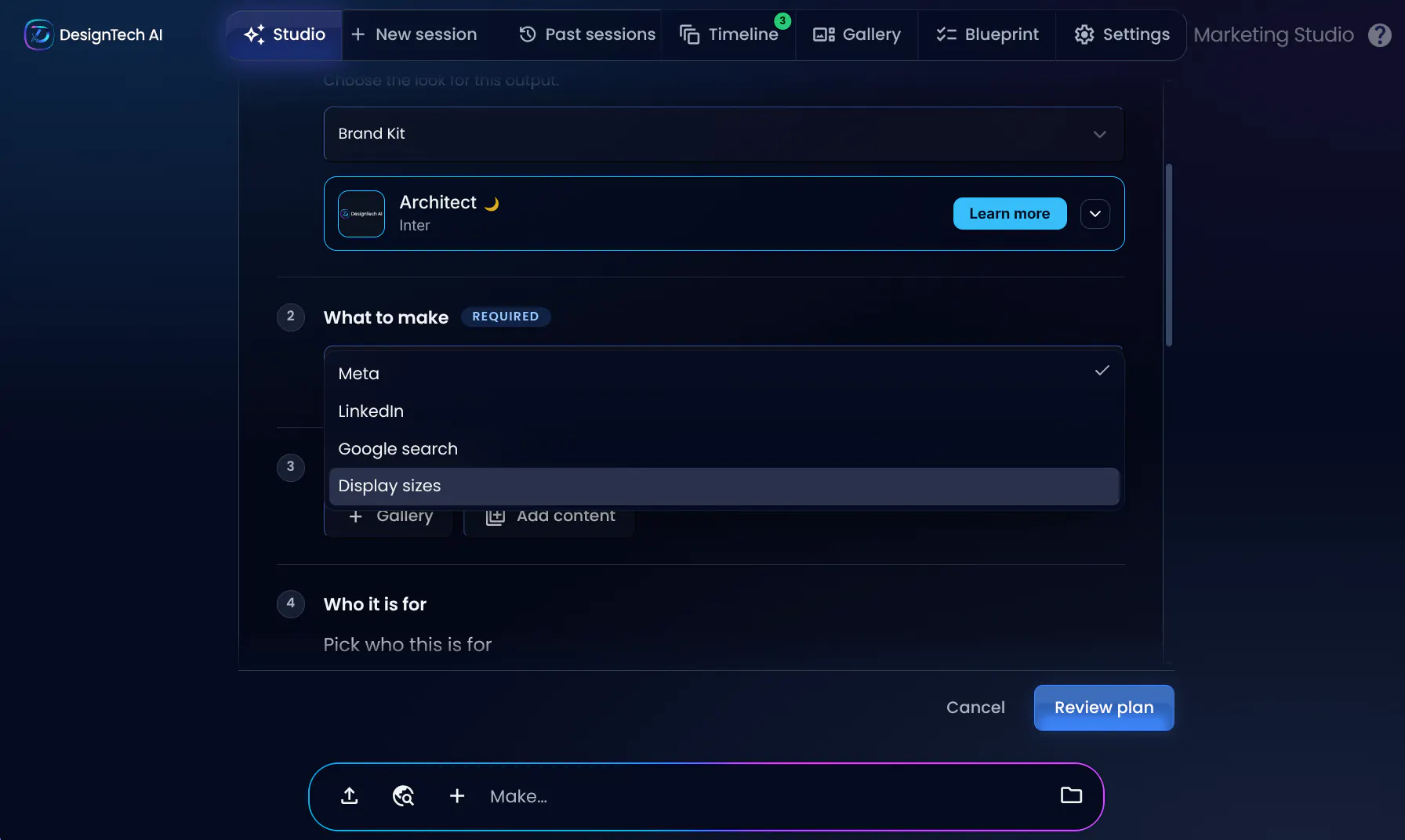This screenshot has height=840, width=1405.
Task: Select Meta from the list
Action: [x=724, y=374]
